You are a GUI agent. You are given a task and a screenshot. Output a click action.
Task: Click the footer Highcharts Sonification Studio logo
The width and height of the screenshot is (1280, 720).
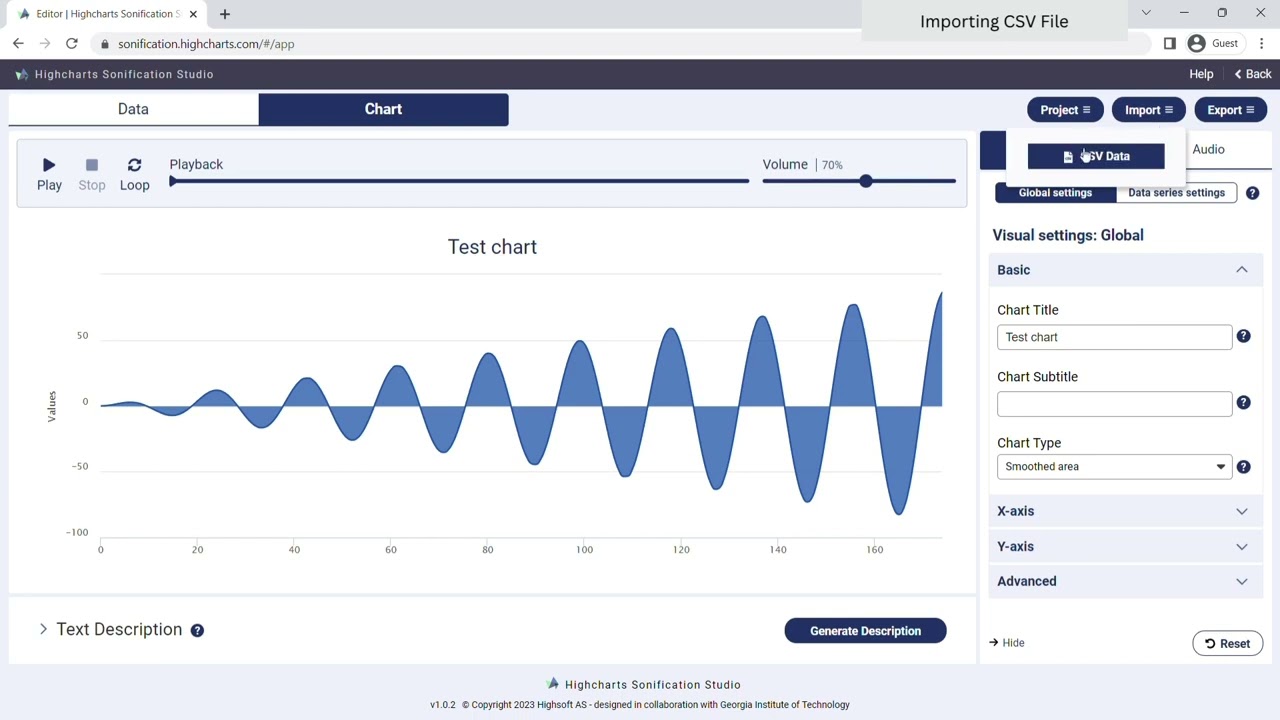pyautogui.click(x=643, y=685)
